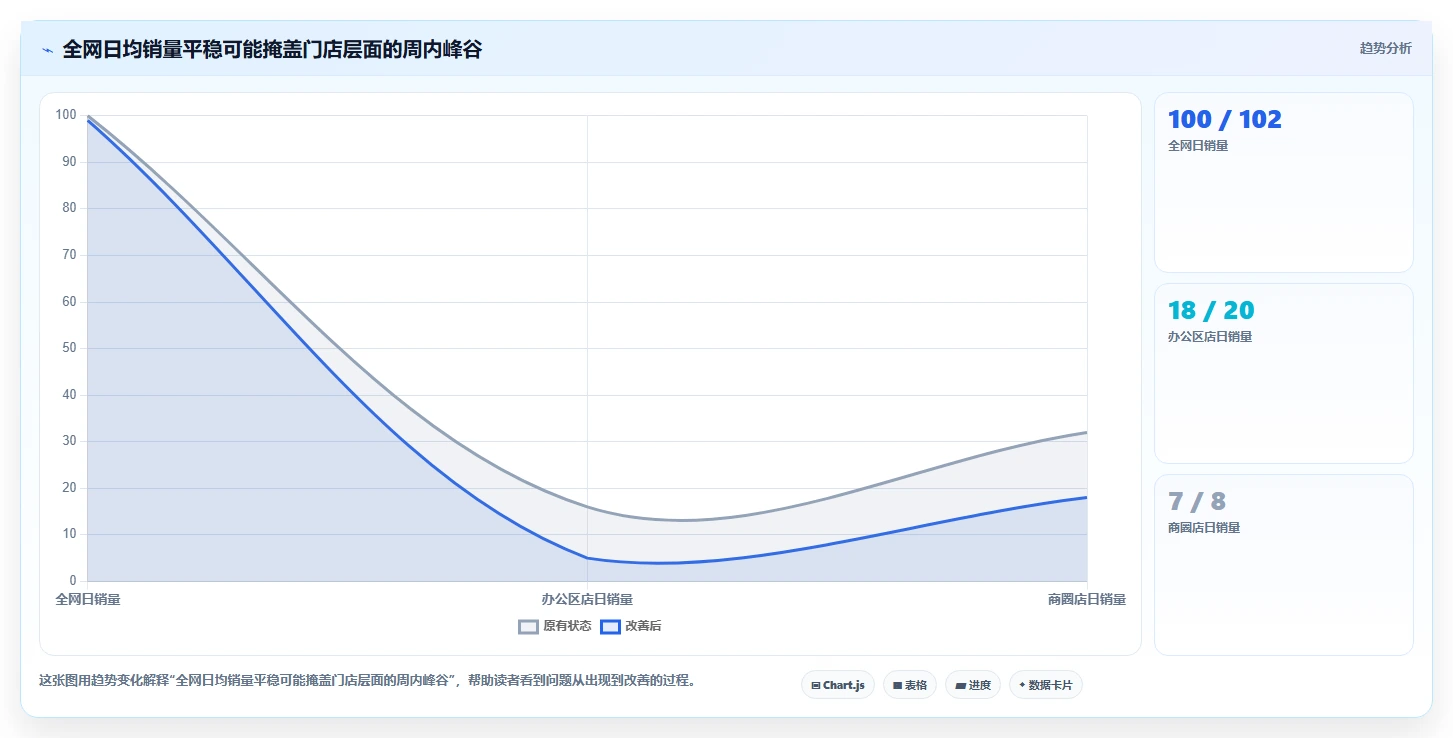This screenshot has height=738, width=1453.
Task: Select the 进度 tag chip
Action: tap(973, 685)
